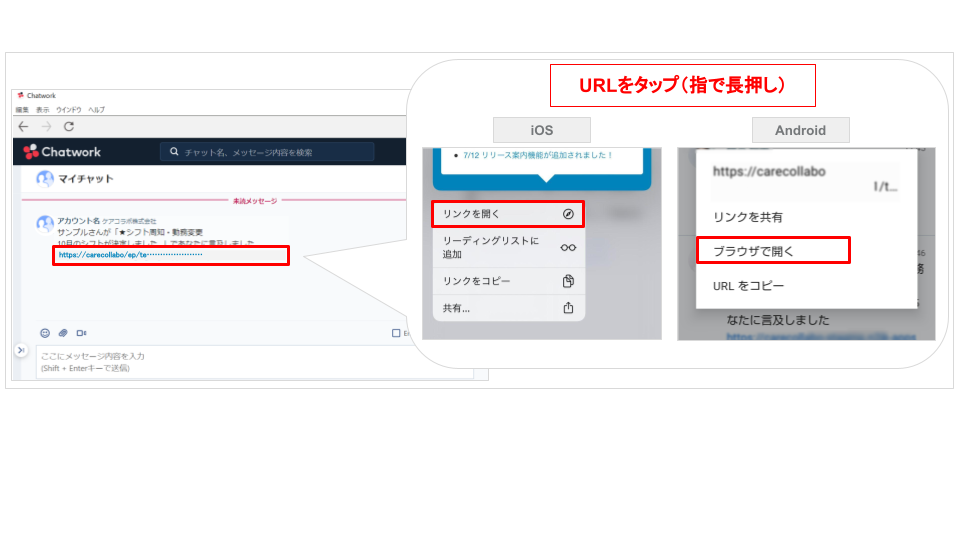960x540 pixels.
Task: Expand the sidebar with the arrow button
Action: pyautogui.click(x=21, y=350)
